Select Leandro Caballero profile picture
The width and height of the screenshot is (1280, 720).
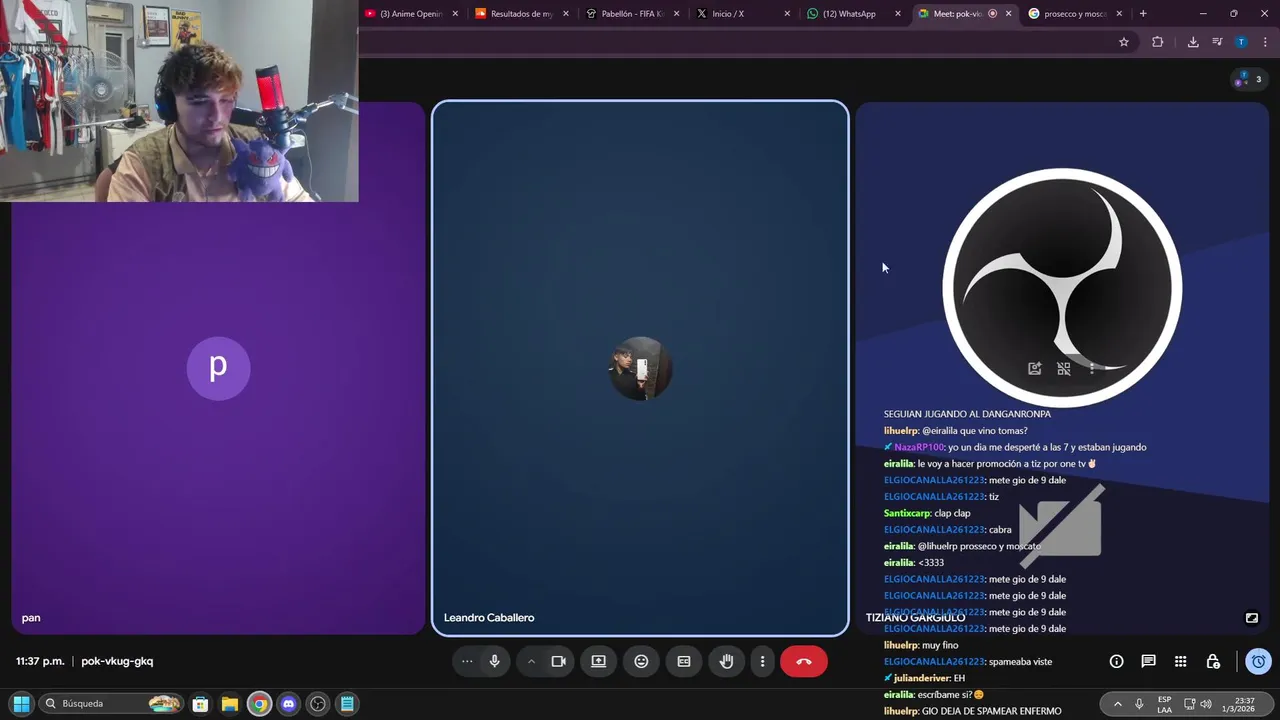coord(640,368)
